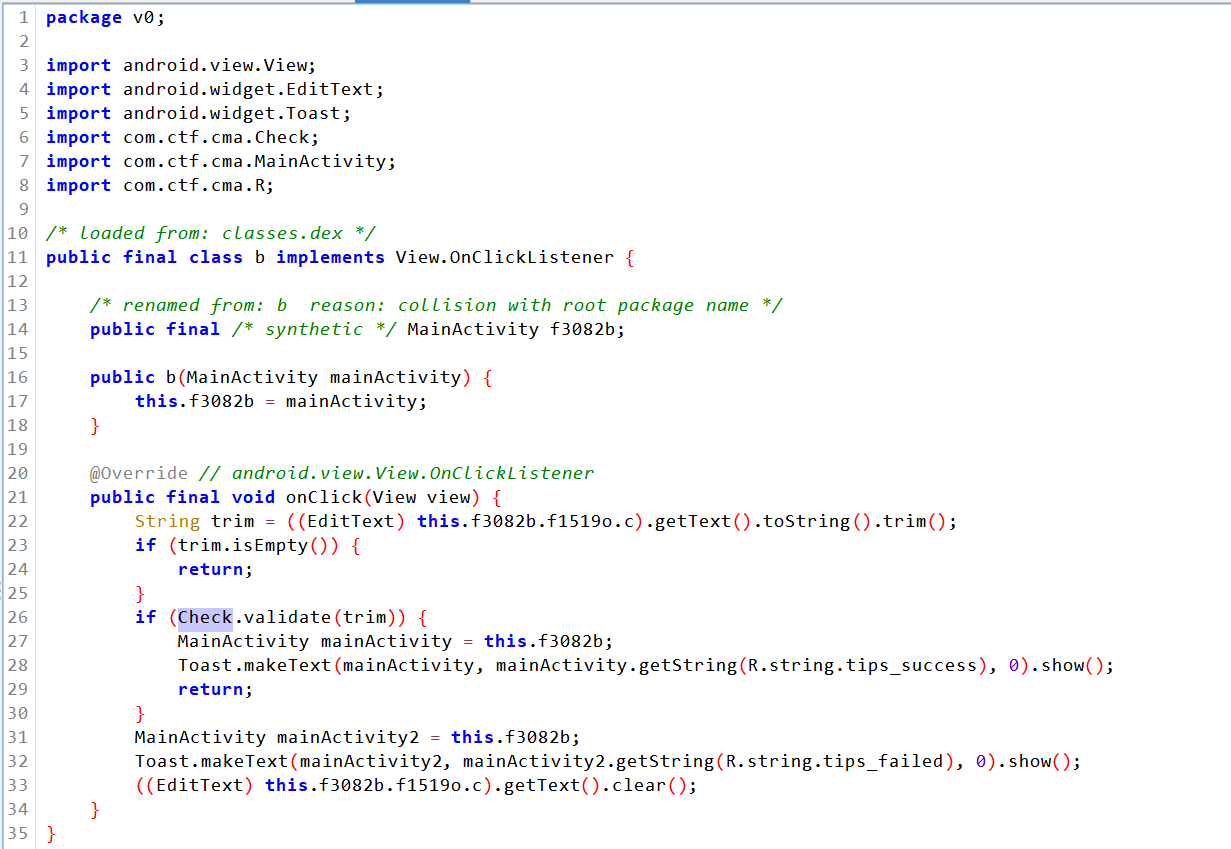Click the 'loaded from: classes.dex' comment
1231x849 pixels.
coord(210,233)
